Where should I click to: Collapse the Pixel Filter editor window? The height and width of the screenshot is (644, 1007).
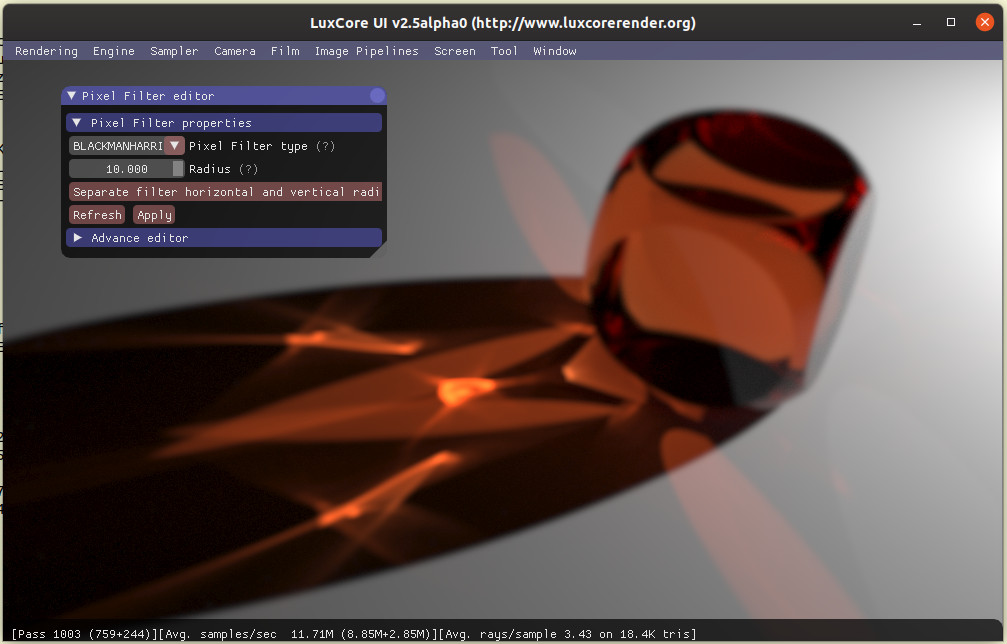pyautogui.click(x=71, y=96)
